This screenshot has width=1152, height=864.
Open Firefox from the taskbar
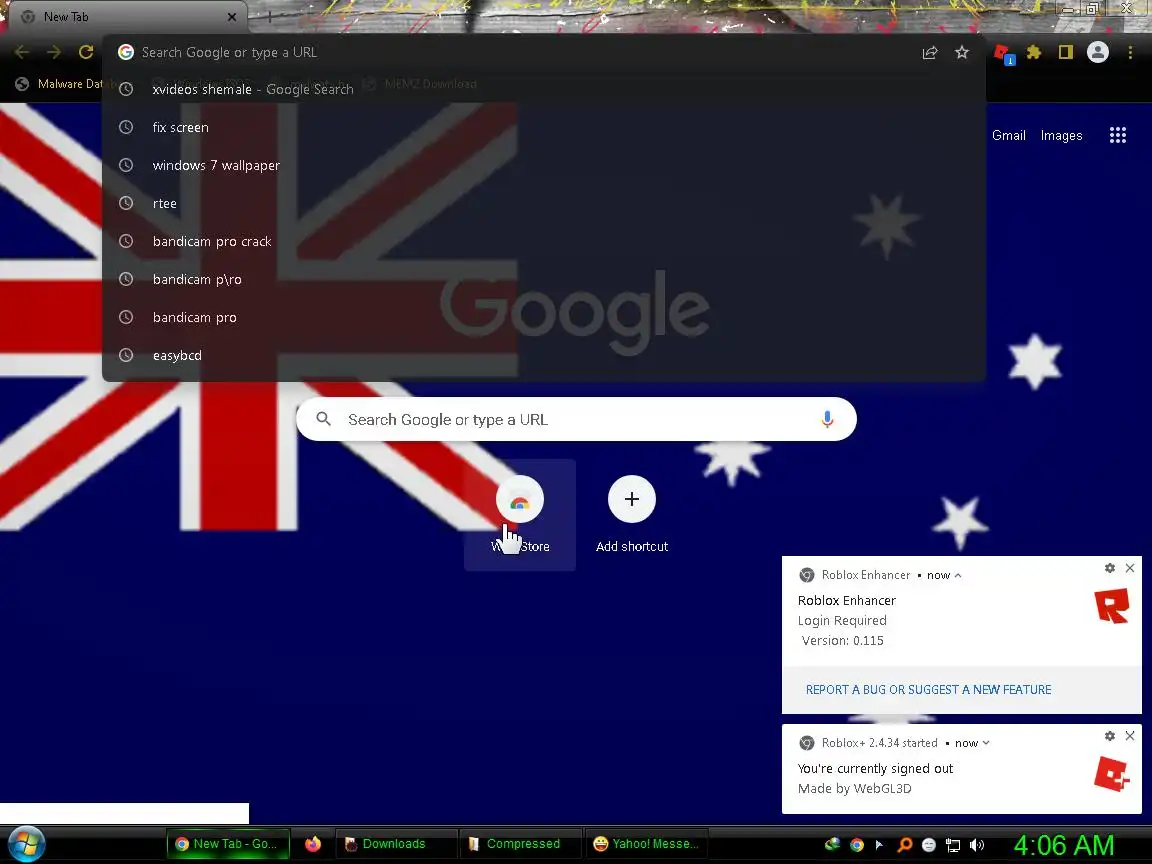[x=313, y=843]
